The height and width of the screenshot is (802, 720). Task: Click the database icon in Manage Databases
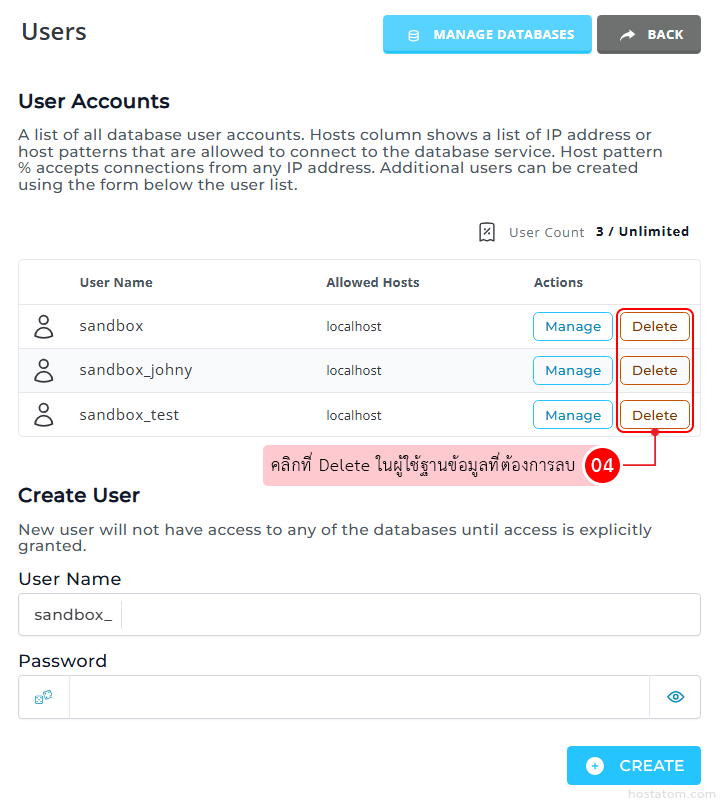[414, 35]
